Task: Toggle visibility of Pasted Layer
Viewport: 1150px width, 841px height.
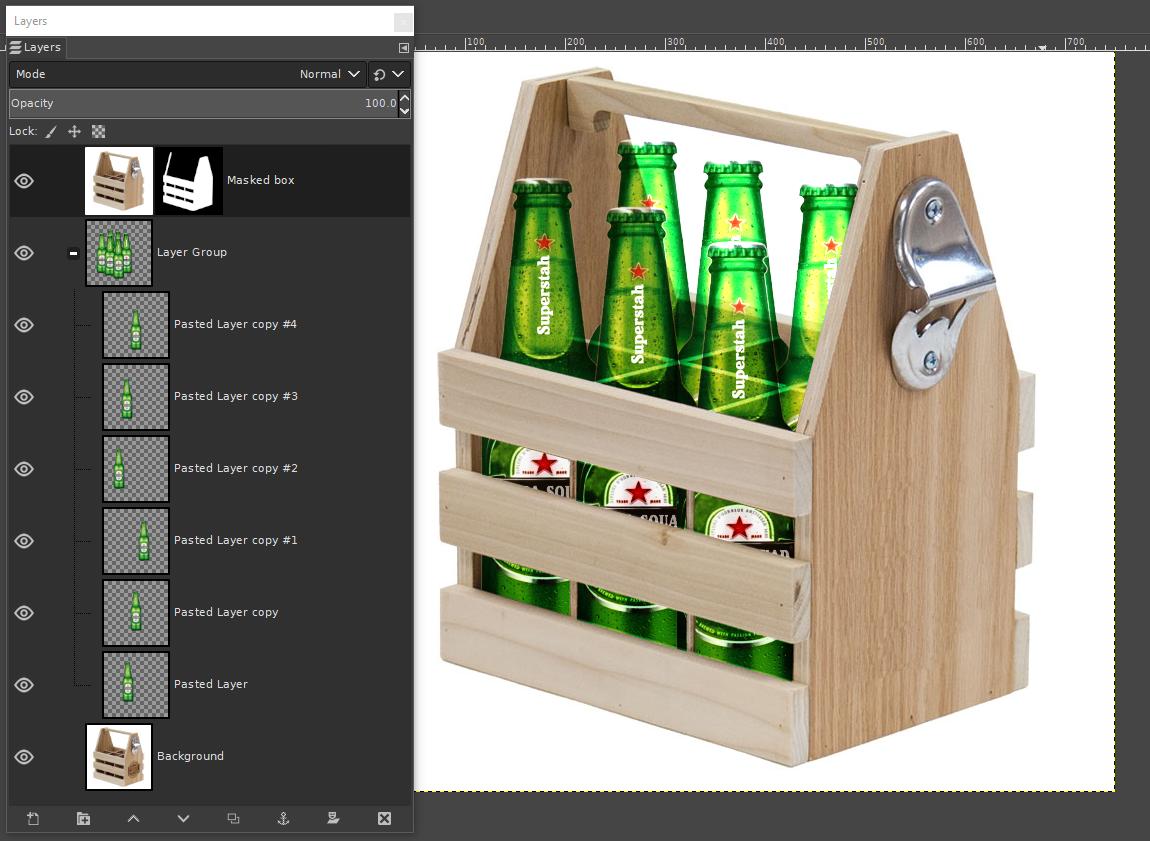Action: click(x=24, y=685)
